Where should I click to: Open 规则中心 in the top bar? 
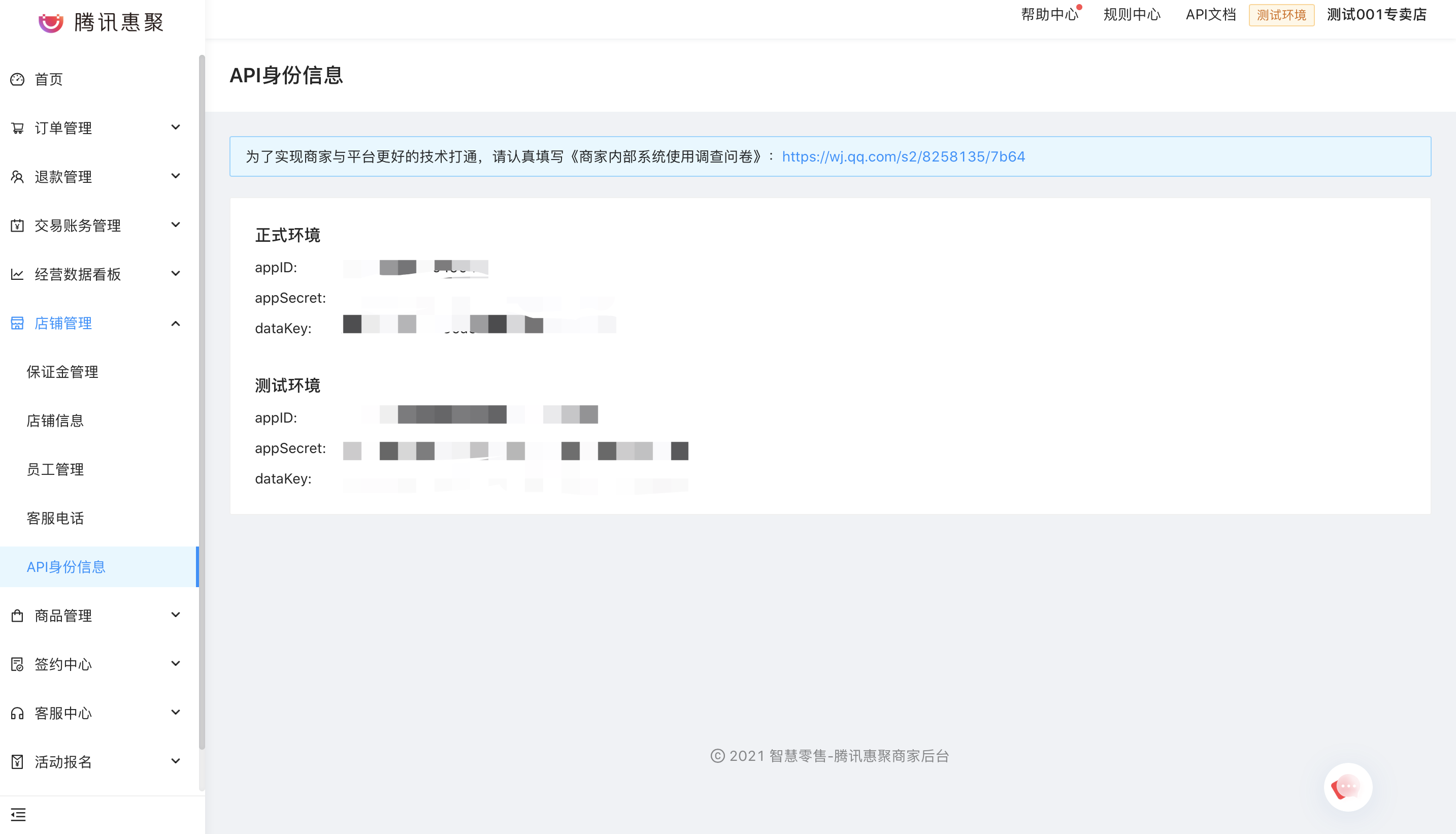[1132, 15]
